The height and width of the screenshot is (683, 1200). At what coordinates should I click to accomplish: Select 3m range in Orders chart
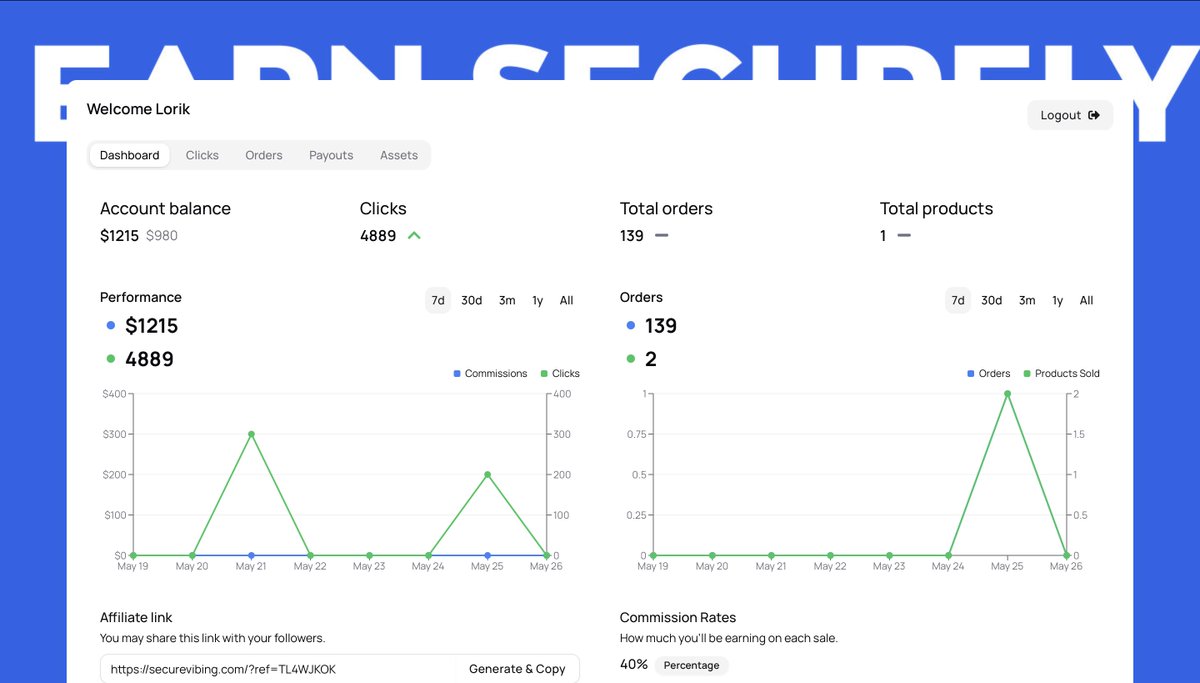tap(1027, 300)
